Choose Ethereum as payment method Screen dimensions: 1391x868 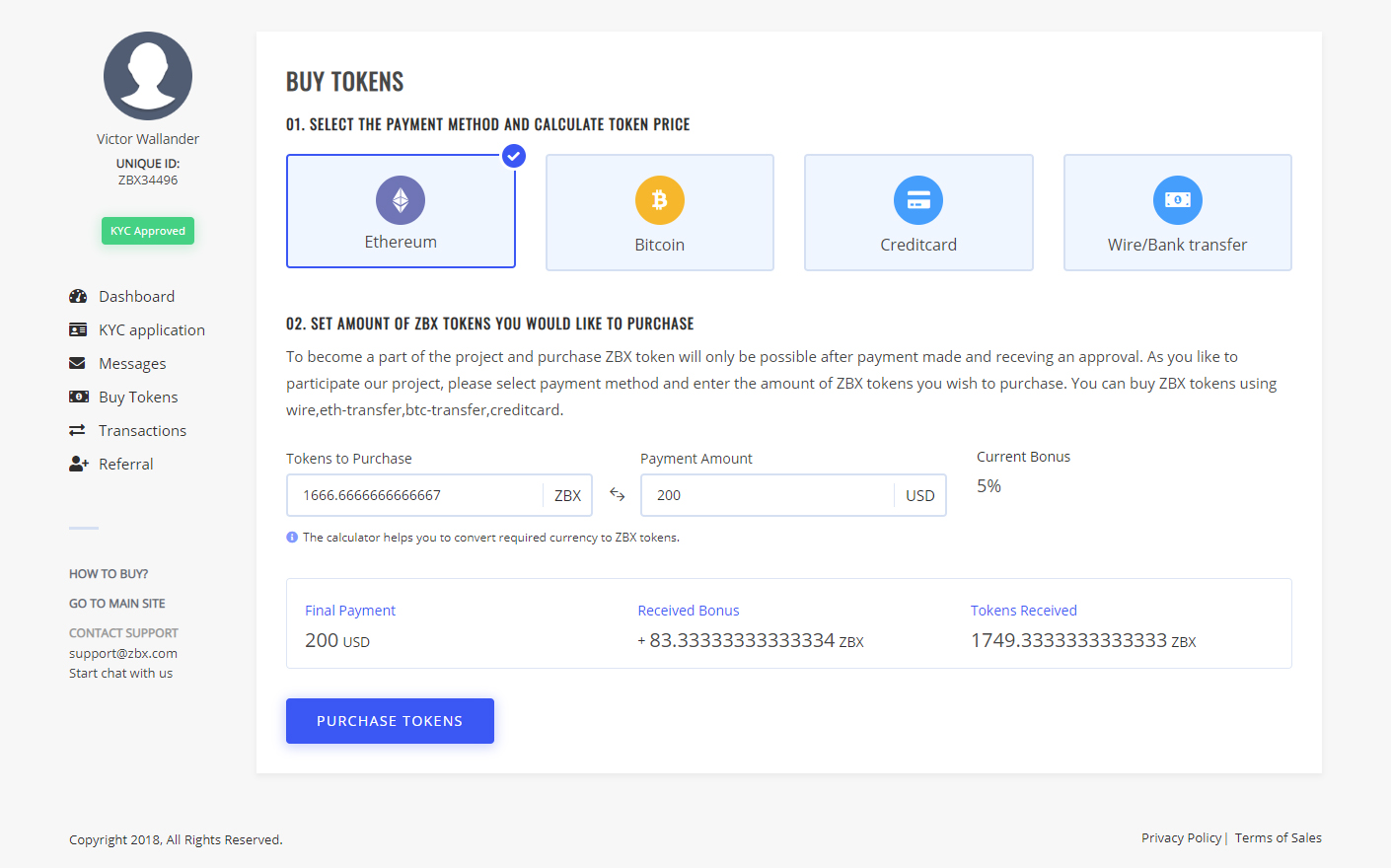[x=401, y=211]
